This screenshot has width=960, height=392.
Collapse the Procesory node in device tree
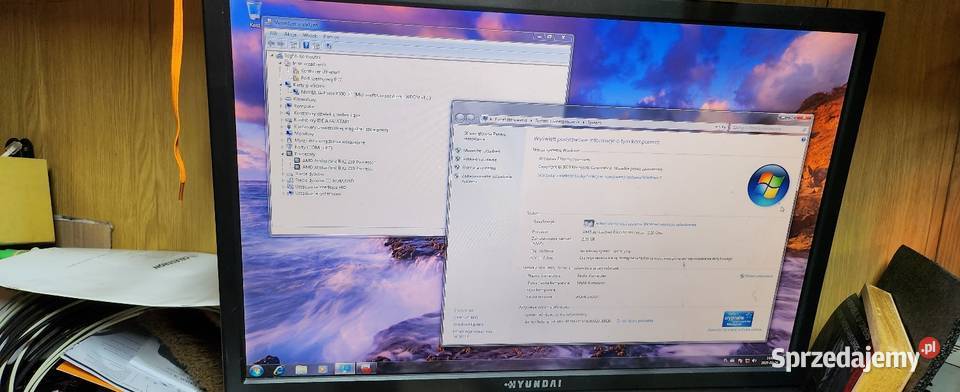(x=283, y=154)
